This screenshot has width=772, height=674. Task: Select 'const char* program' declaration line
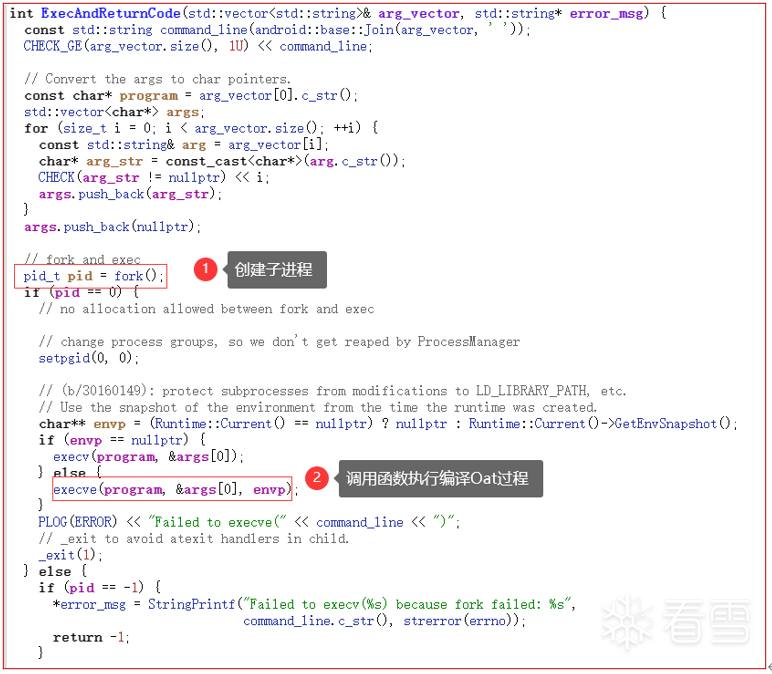point(191,96)
